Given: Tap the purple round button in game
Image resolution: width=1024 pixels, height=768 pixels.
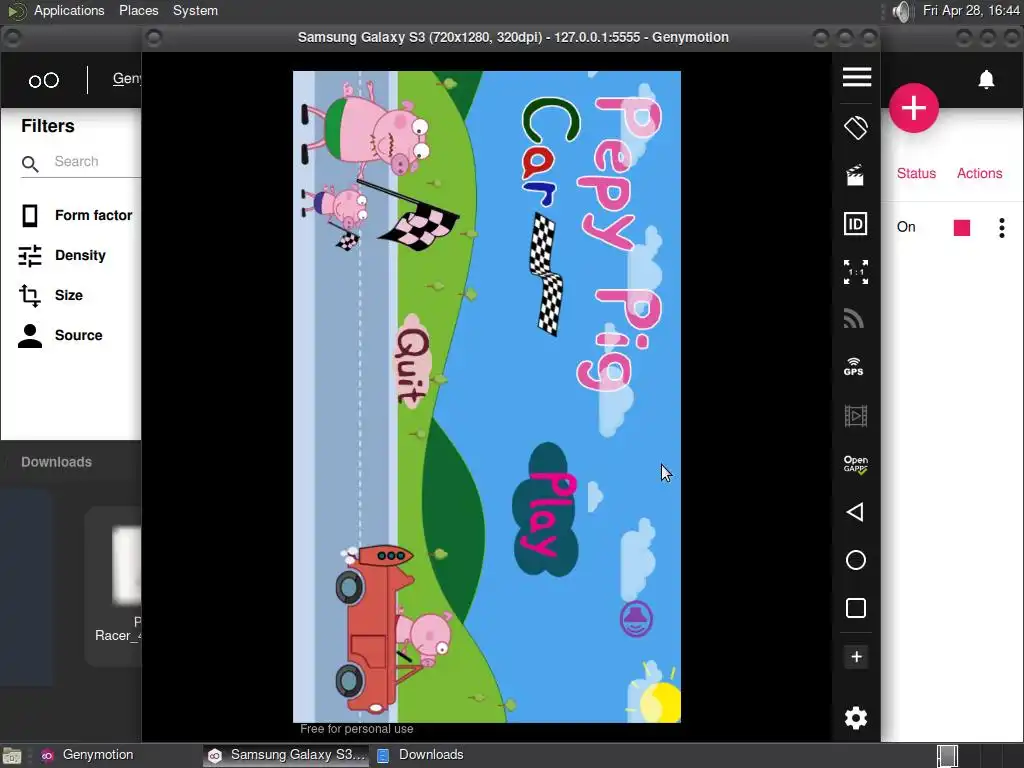Looking at the screenshot, I should [x=636, y=618].
